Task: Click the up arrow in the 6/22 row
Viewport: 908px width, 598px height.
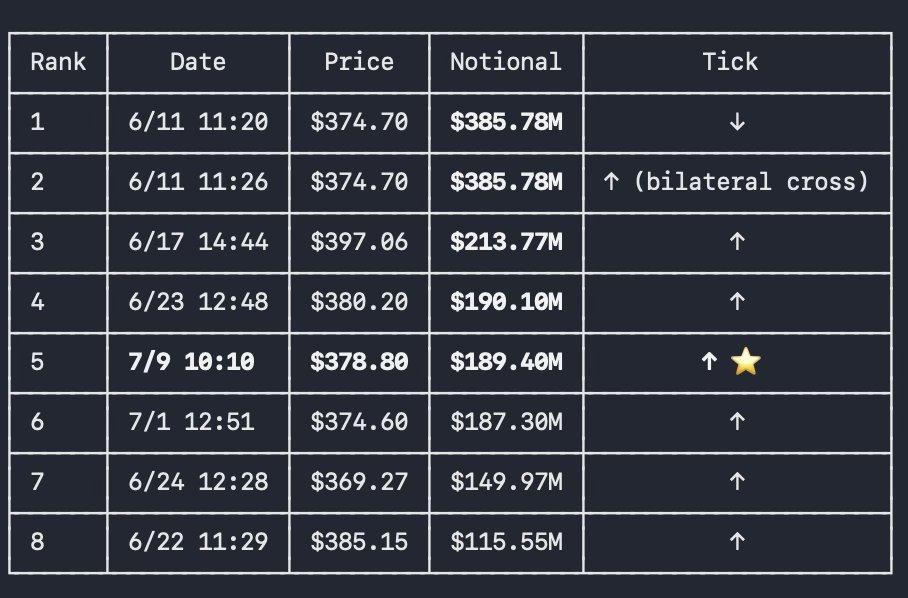Action: pyautogui.click(x=737, y=542)
